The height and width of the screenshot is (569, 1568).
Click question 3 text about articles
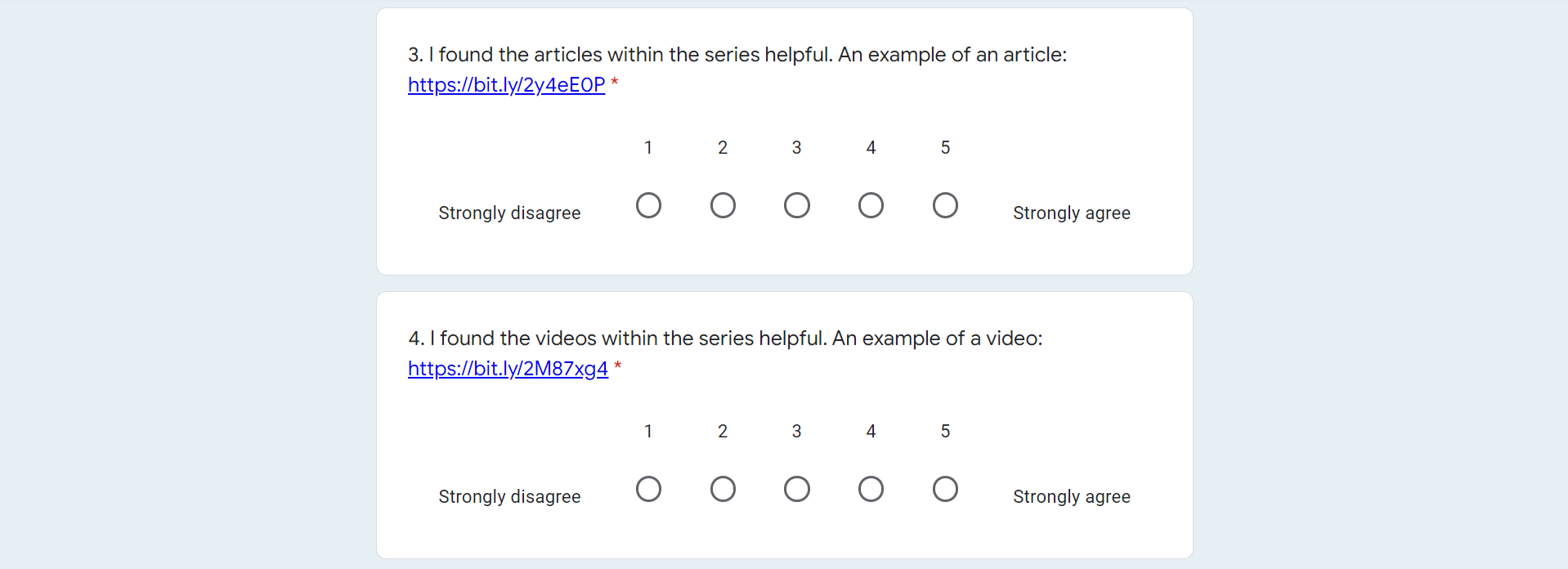pos(737,55)
